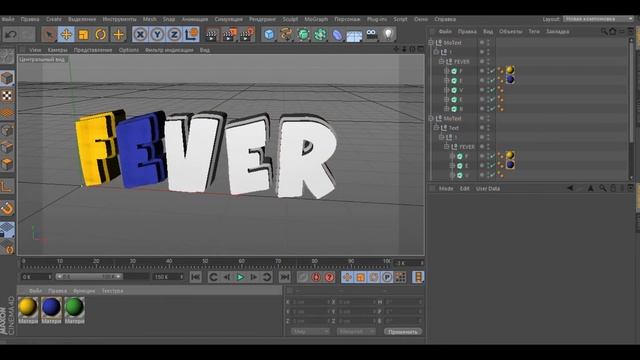
Task: Open the Script menu
Action: [400, 19]
